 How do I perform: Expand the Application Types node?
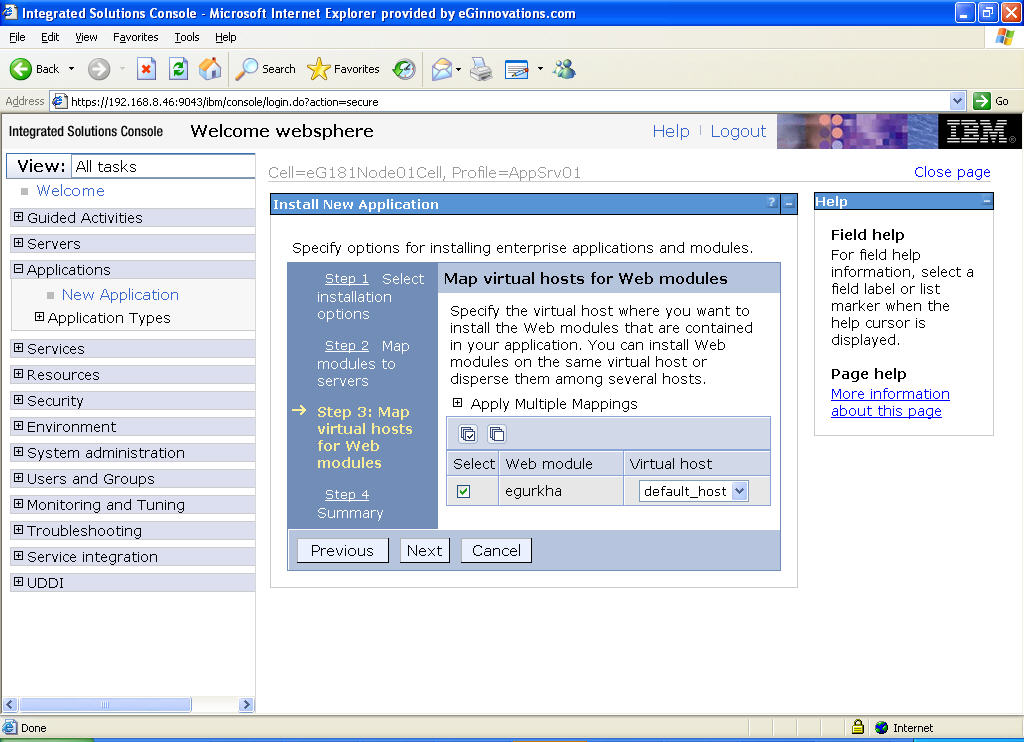coord(39,317)
